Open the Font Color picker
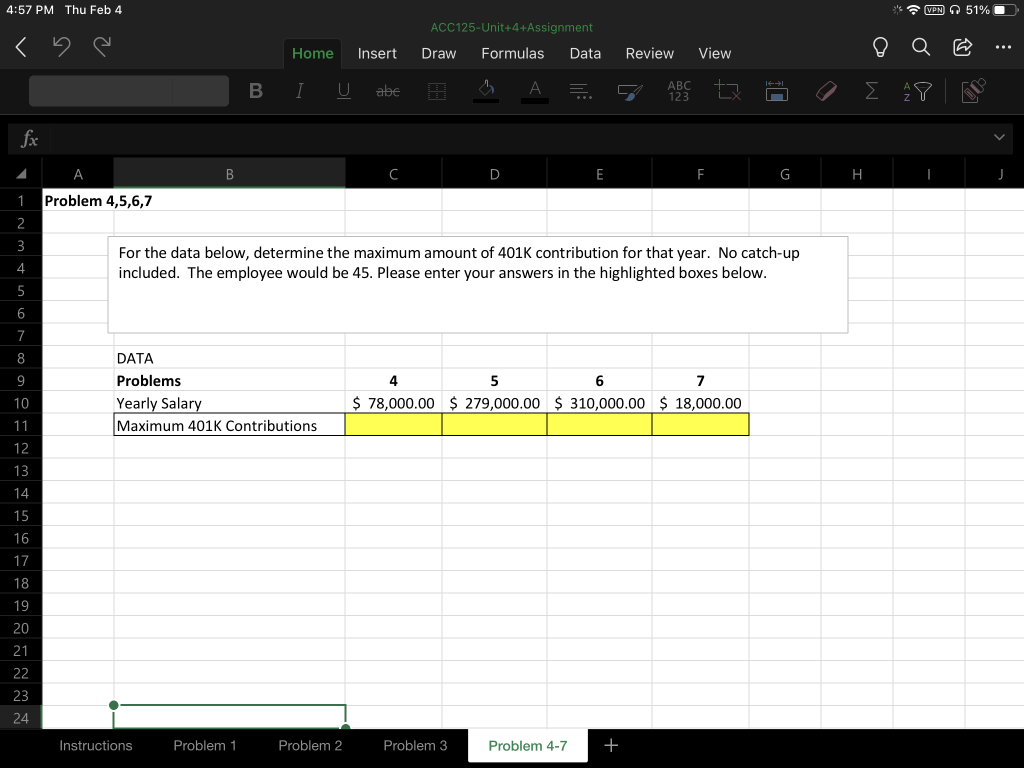Image resolution: width=1024 pixels, height=768 pixels. (535, 91)
